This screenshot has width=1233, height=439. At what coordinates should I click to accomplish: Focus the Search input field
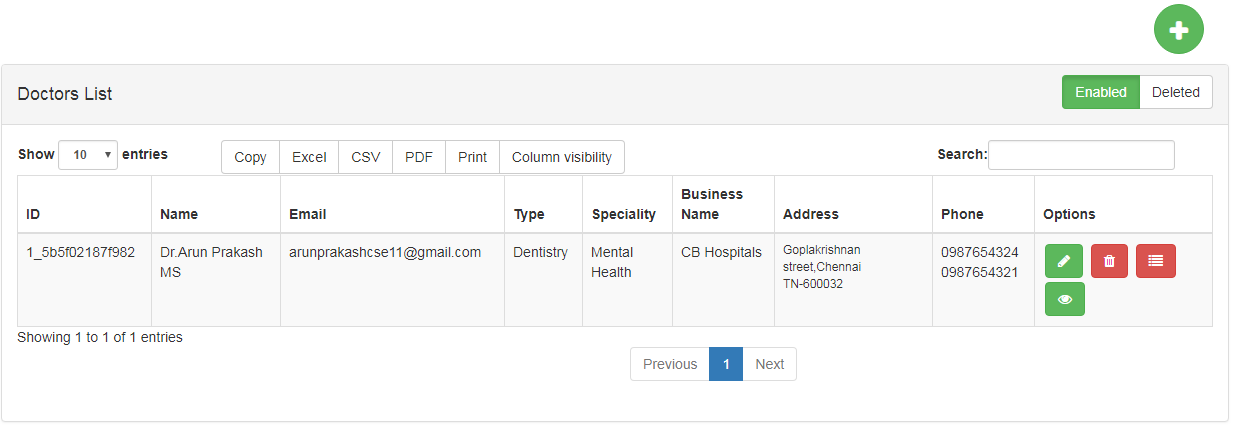click(x=1080, y=155)
